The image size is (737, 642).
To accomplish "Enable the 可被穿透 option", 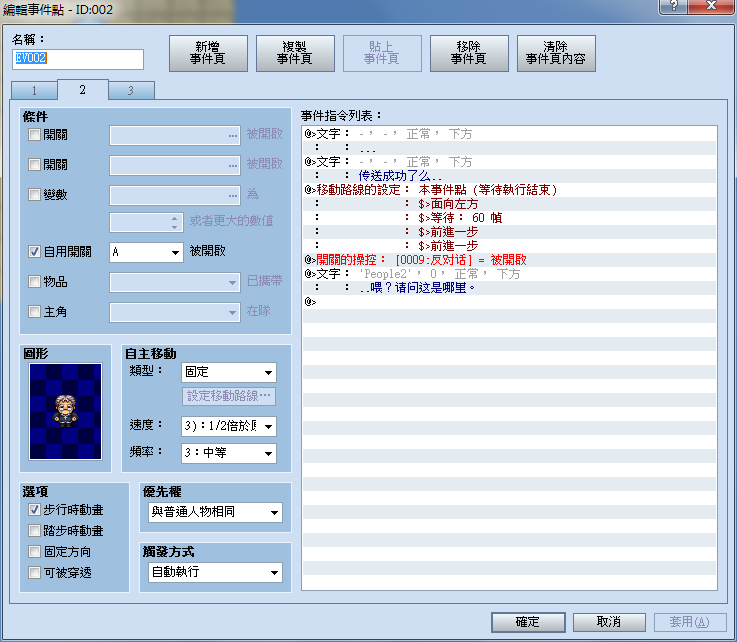I will 34,572.
